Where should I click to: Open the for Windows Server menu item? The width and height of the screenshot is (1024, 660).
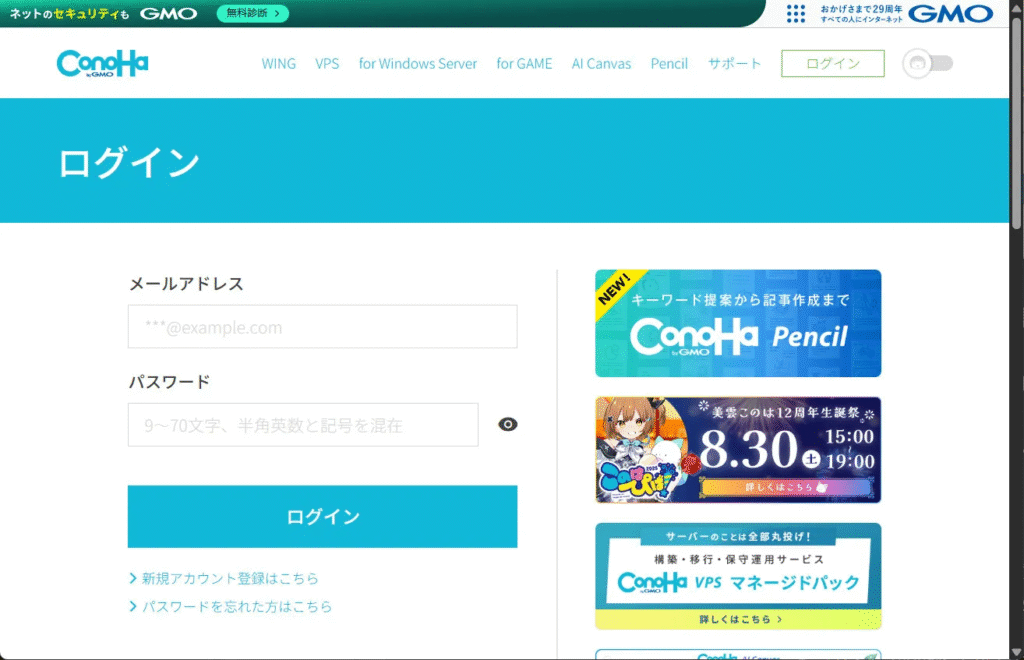tap(418, 63)
